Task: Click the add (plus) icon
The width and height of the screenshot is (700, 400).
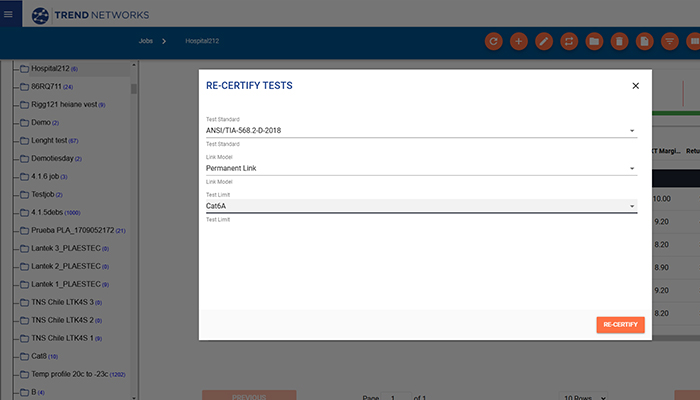Action: coord(518,41)
